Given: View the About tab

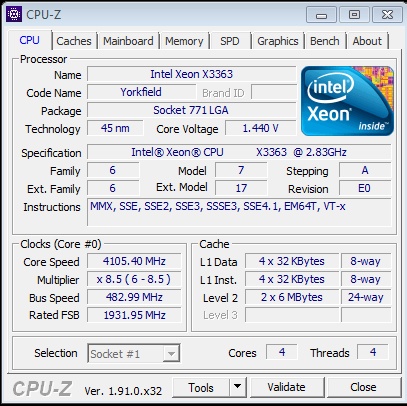Looking at the screenshot, I should pyautogui.click(x=367, y=41).
